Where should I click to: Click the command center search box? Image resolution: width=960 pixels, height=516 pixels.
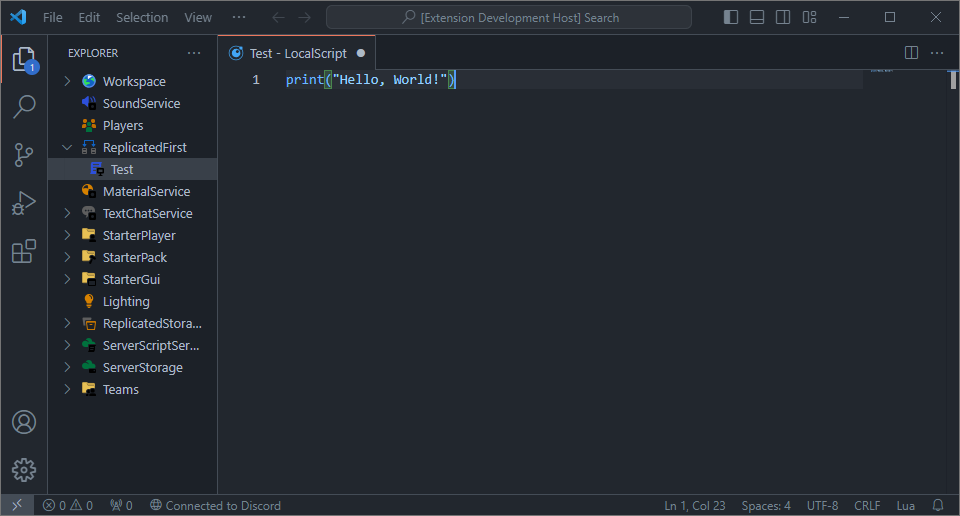(x=509, y=17)
